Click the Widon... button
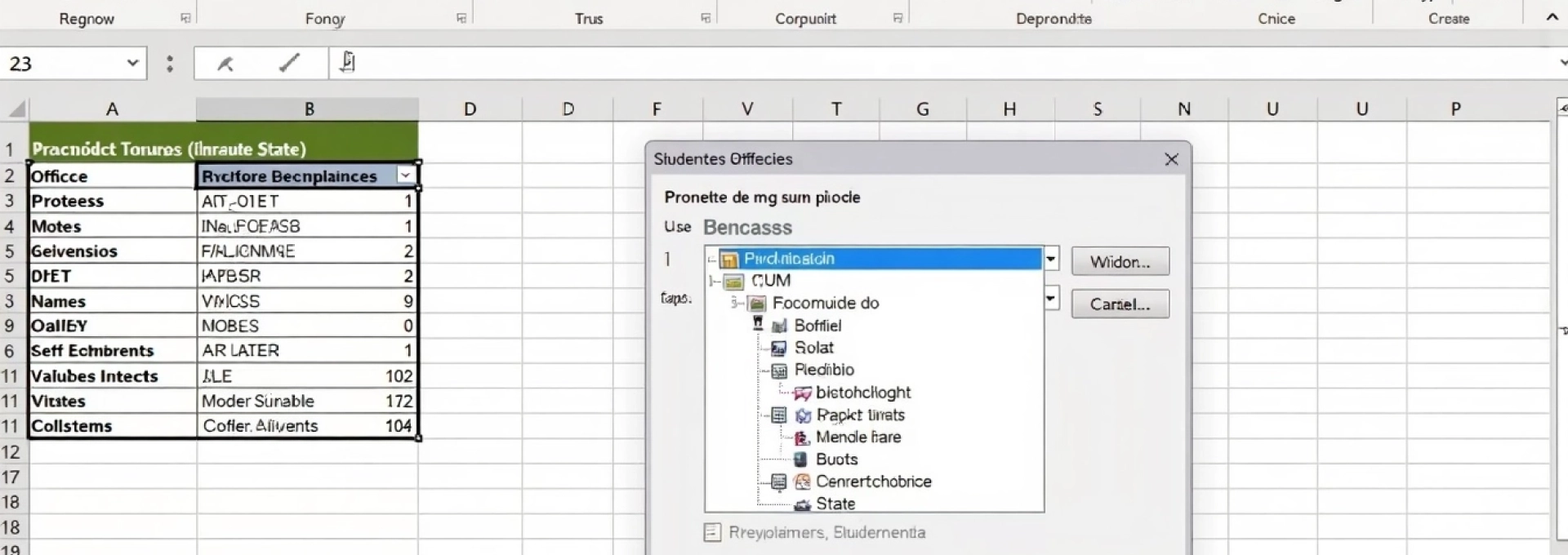This screenshot has height=555, width=1568. click(x=1120, y=262)
